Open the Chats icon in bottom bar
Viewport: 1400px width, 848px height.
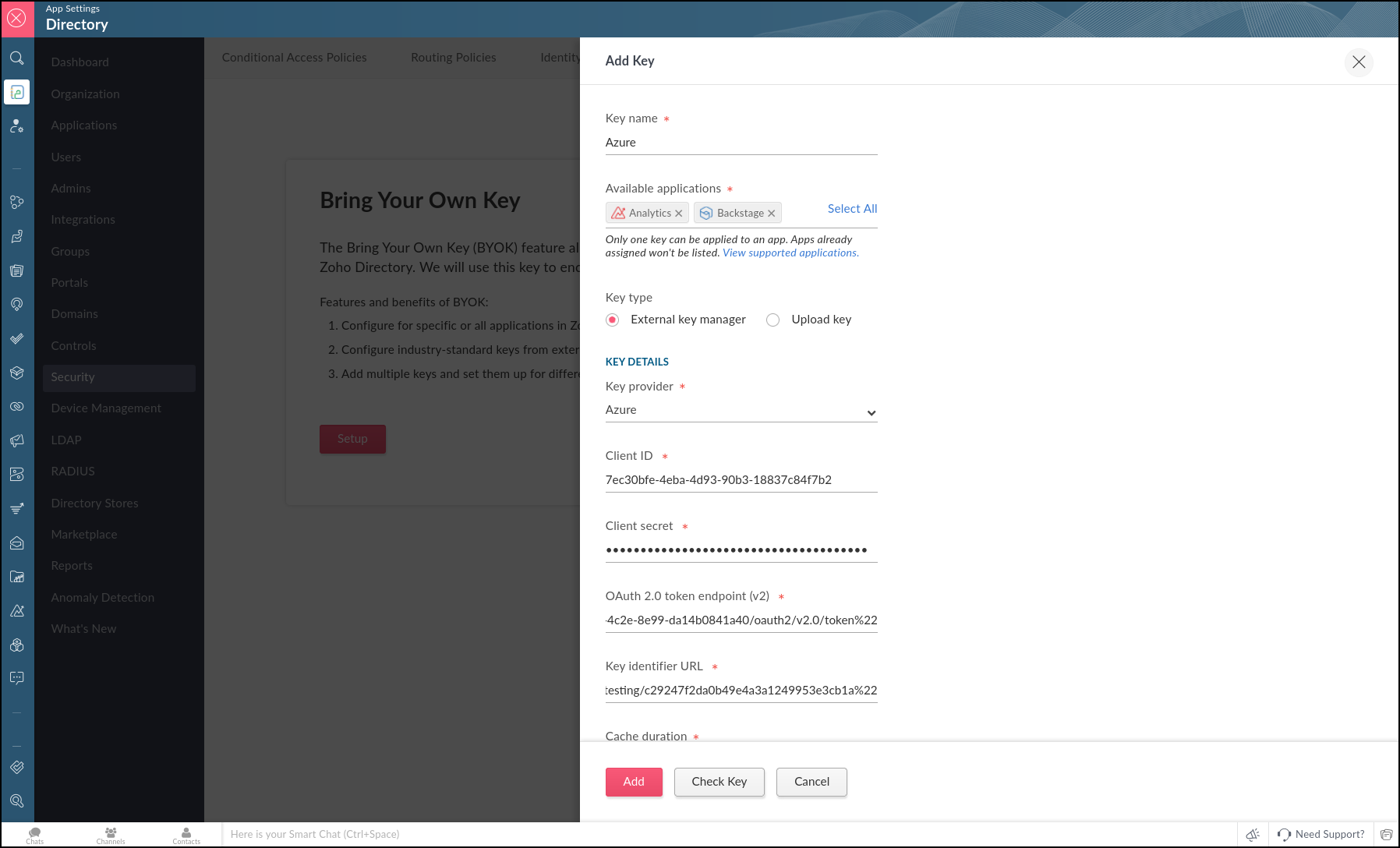click(x=35, y=836)
